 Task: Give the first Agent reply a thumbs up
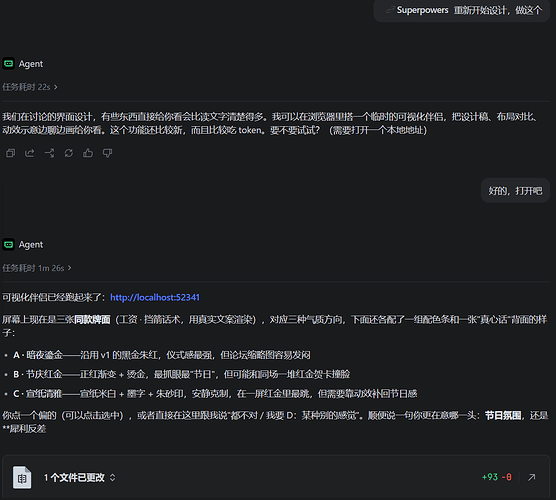(x=88, y=153)
